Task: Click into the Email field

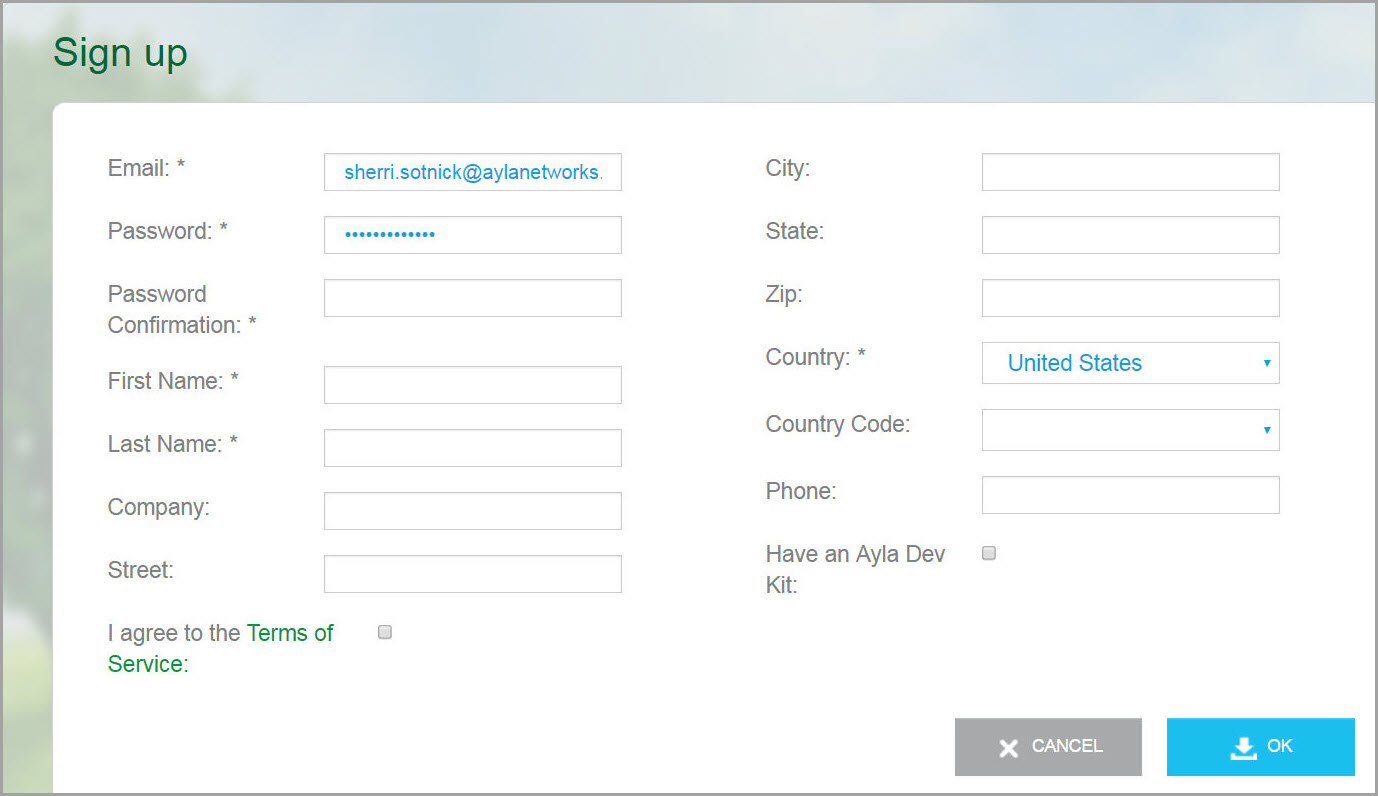Action: [x=472, y=172]
